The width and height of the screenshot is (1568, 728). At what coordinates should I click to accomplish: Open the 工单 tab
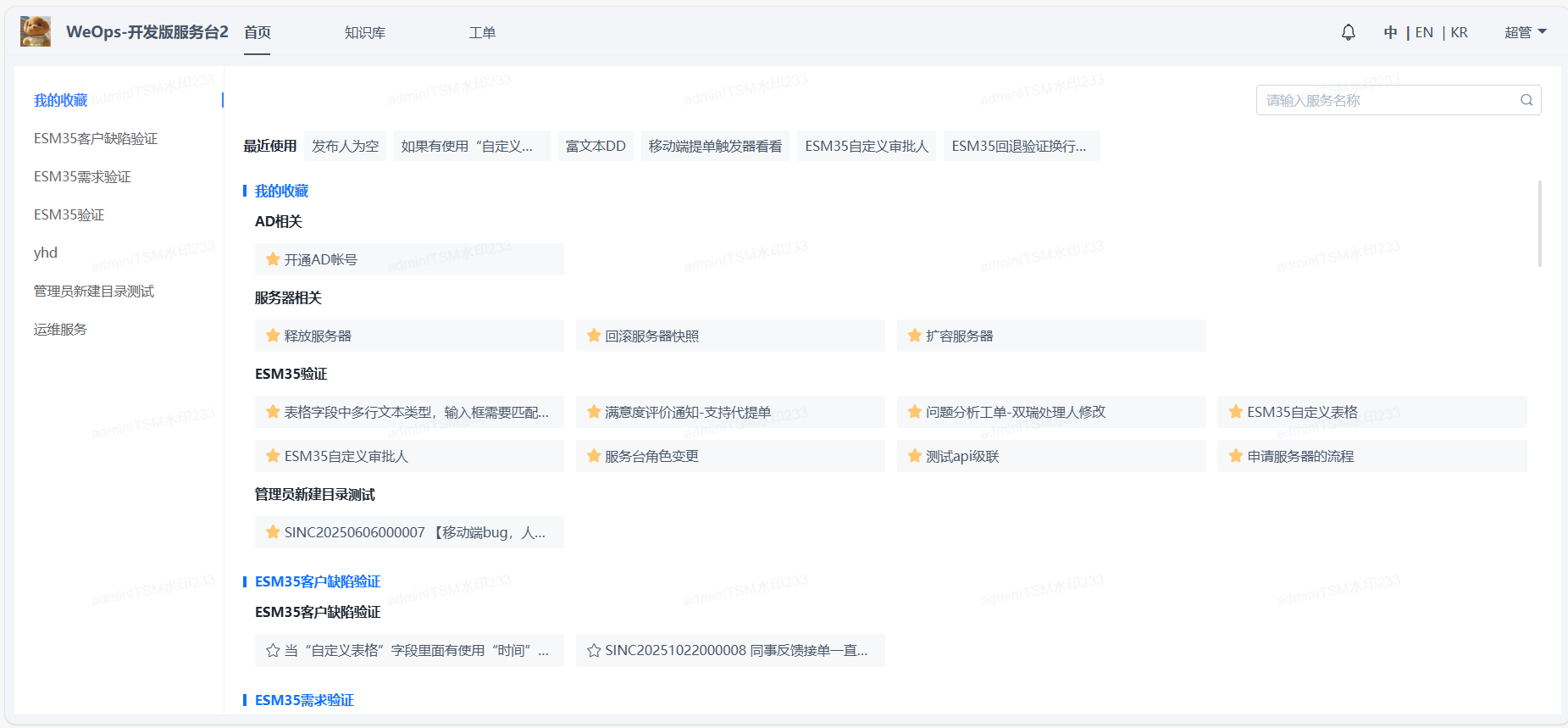coord(482,32)
